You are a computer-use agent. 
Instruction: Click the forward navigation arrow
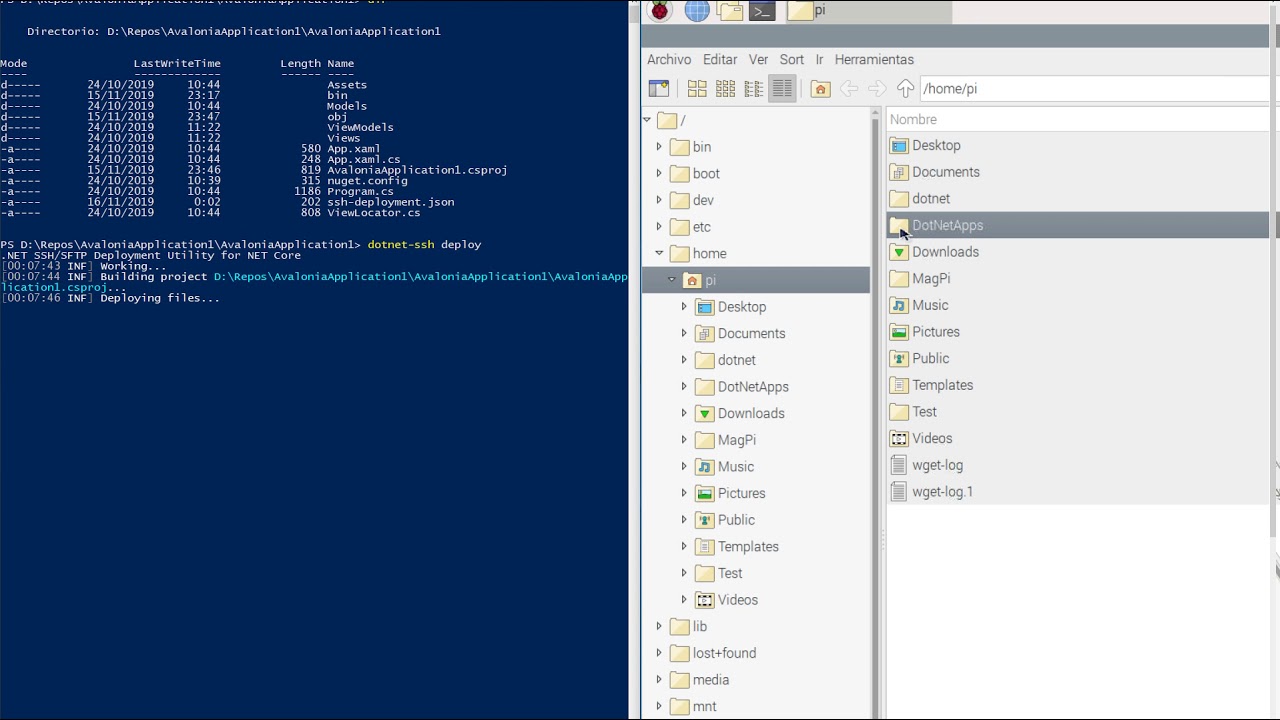(877, 88)
